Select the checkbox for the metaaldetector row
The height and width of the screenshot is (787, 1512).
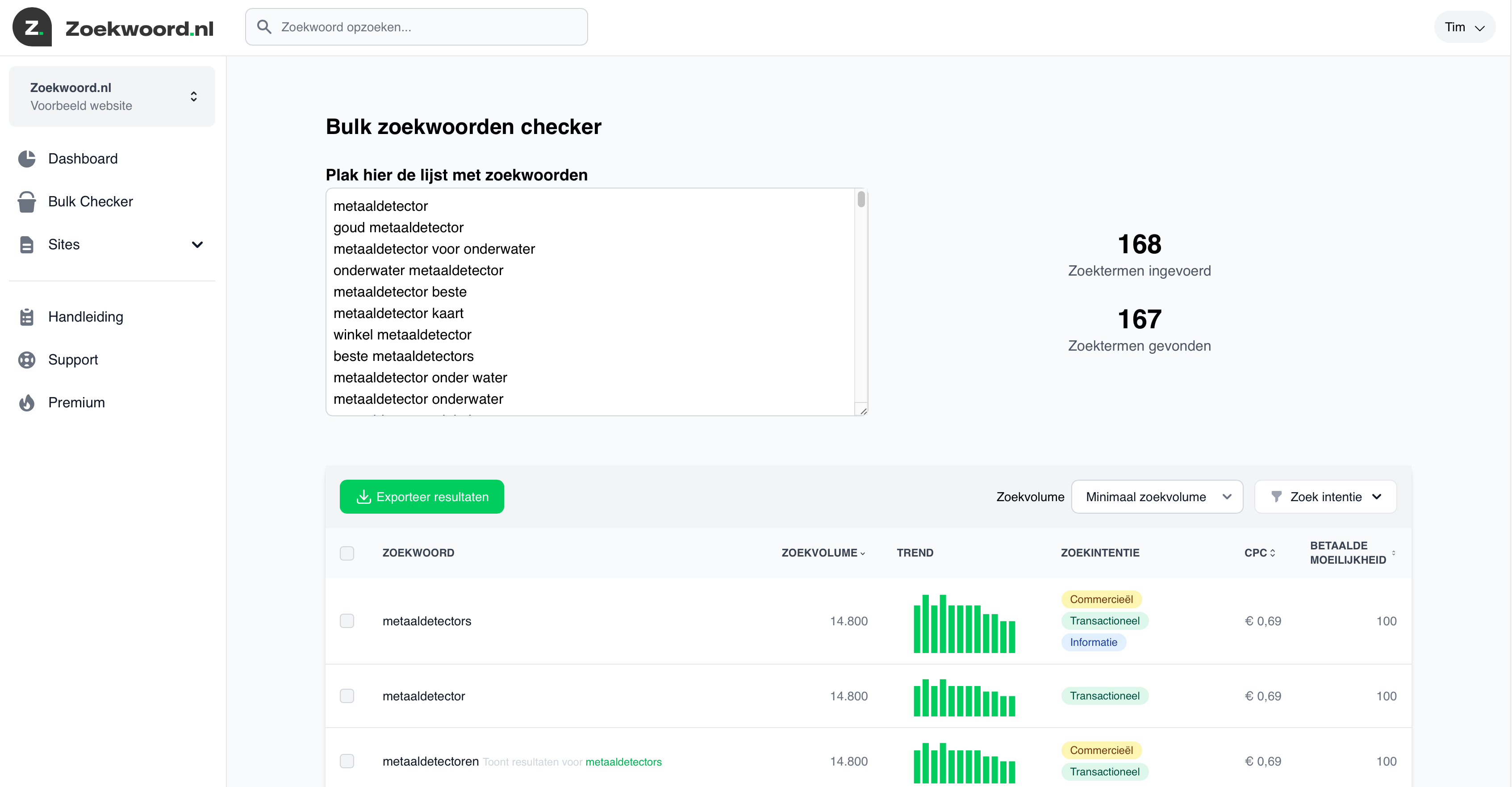point(347,696)
